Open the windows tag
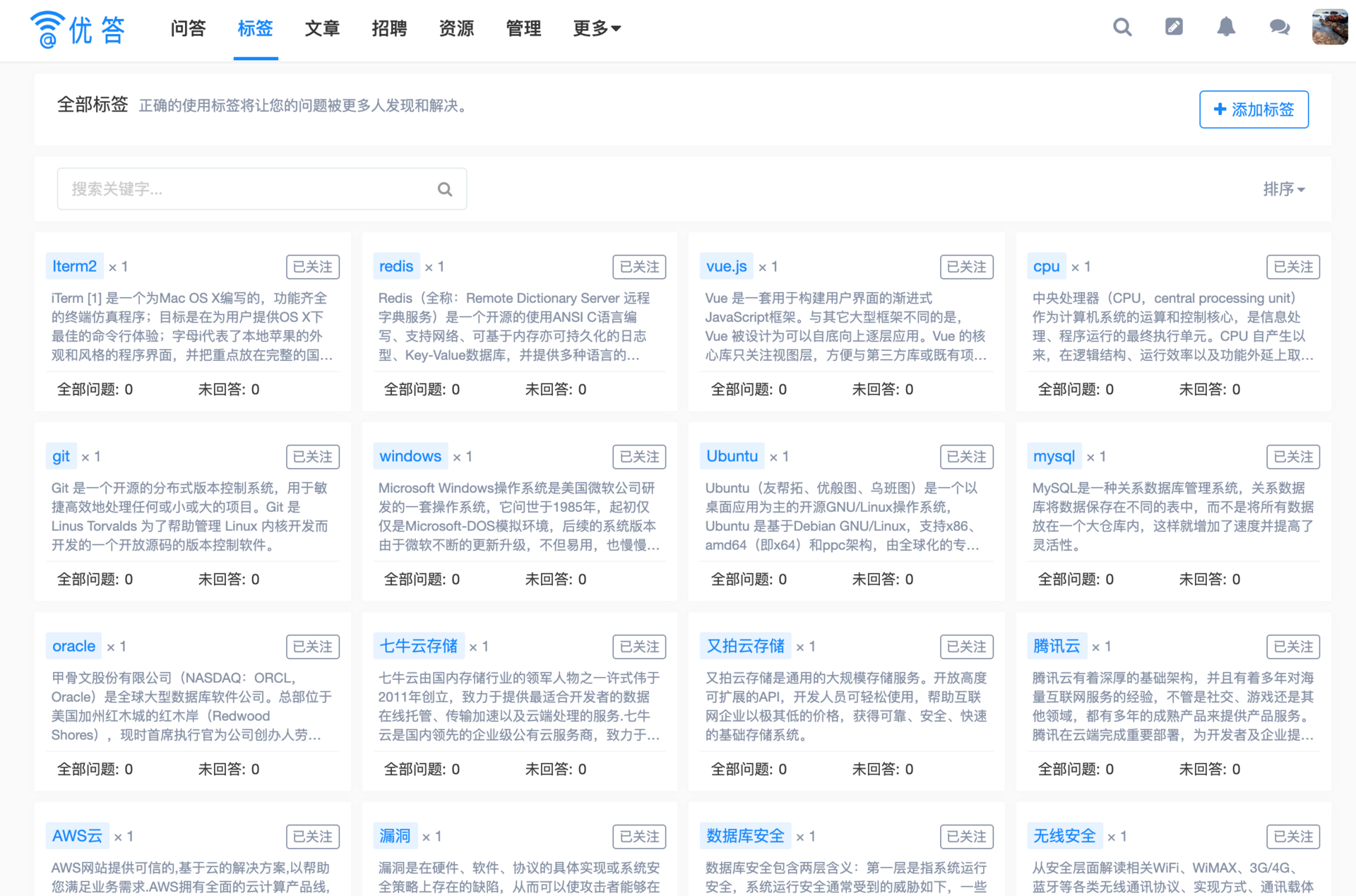 [410, 456]
